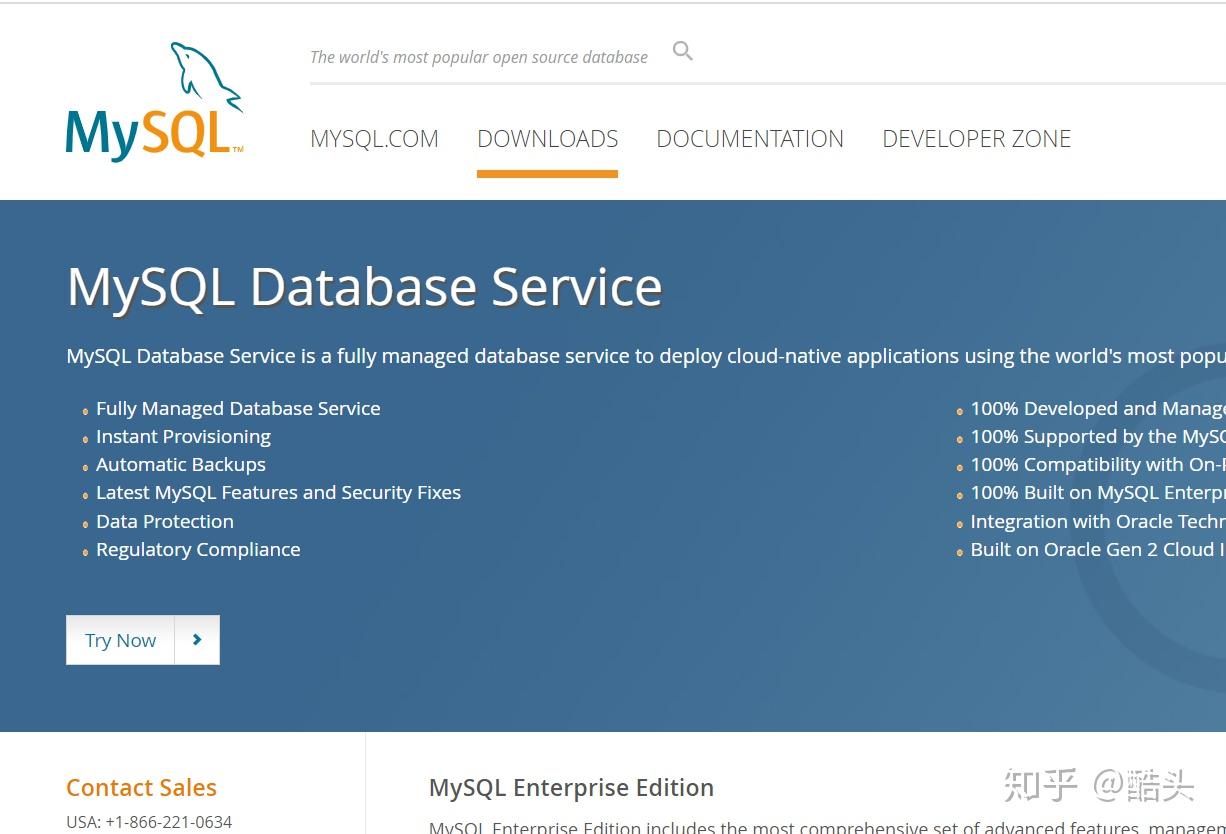
Task: Switch to the DOWNLOADS tab
Action: tap(547, 139)
